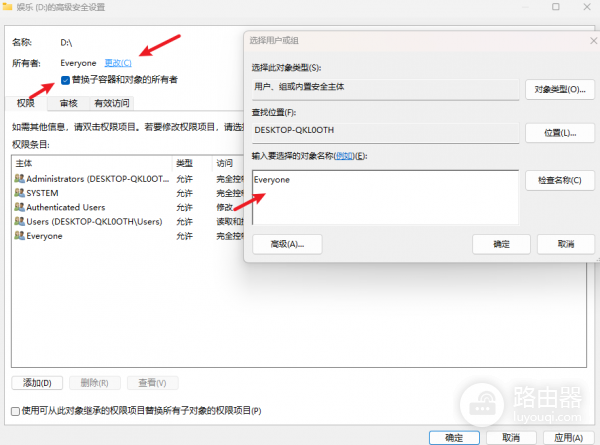Select the Everyone permission entry

click(128, 236)
